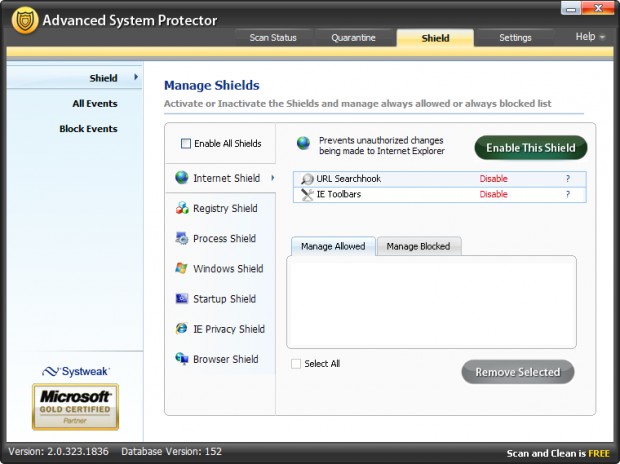This screenshot has height=464, width=620.
Task: Click the Registry Shield cubes icon
Action: pos(182,208)
